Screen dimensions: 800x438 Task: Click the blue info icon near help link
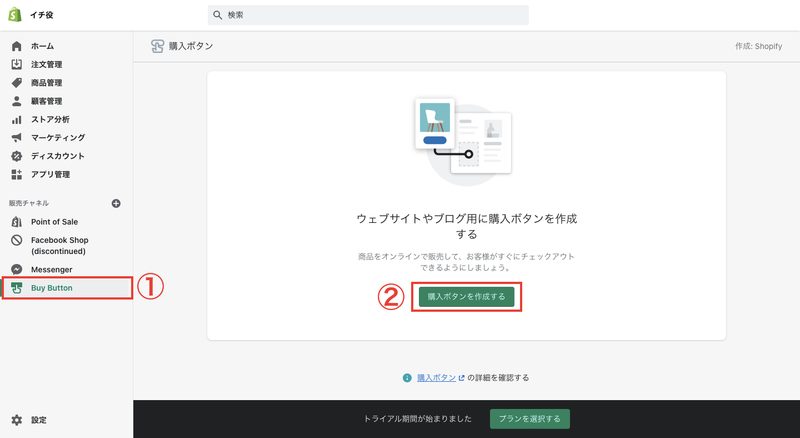[407, 378]
